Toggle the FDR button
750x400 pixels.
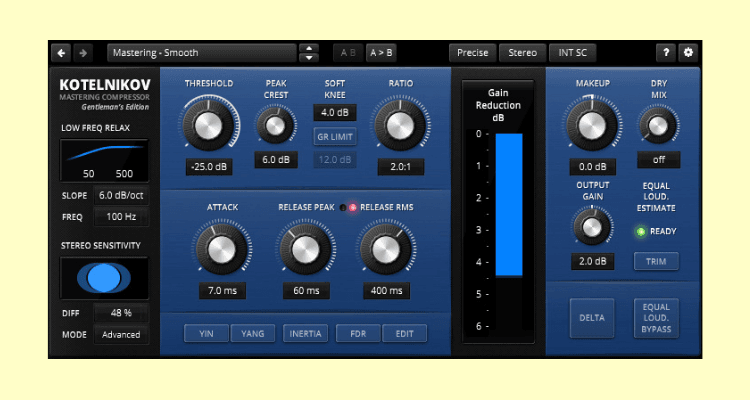pos(358,333)
